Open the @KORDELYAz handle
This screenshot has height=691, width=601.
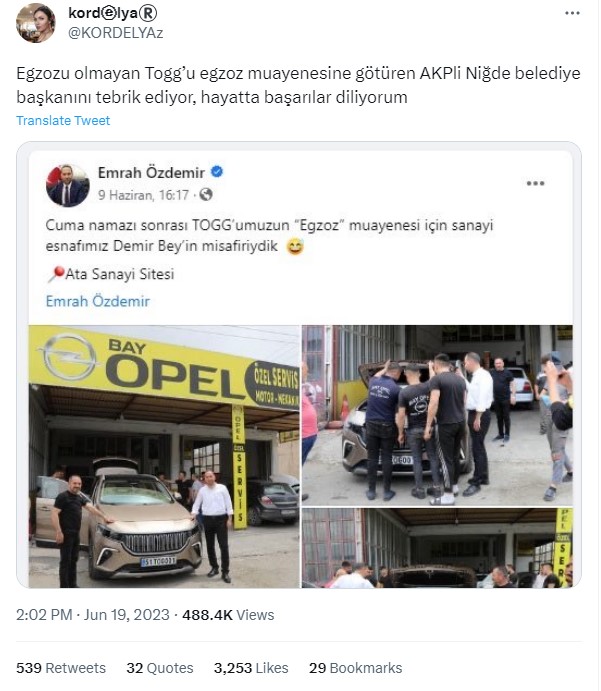tap(116, 33)
